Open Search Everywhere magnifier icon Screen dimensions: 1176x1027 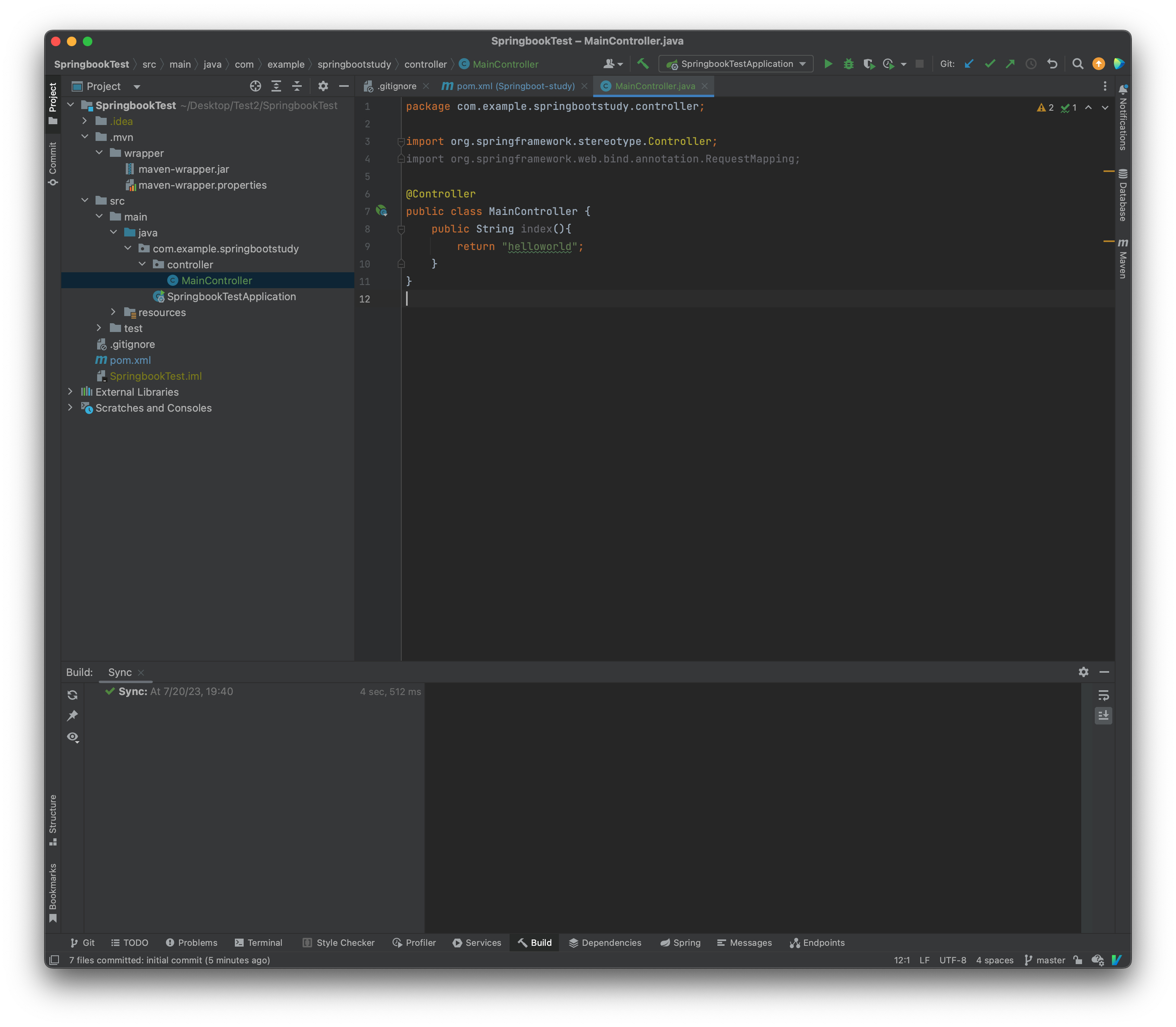point(1077,64)
